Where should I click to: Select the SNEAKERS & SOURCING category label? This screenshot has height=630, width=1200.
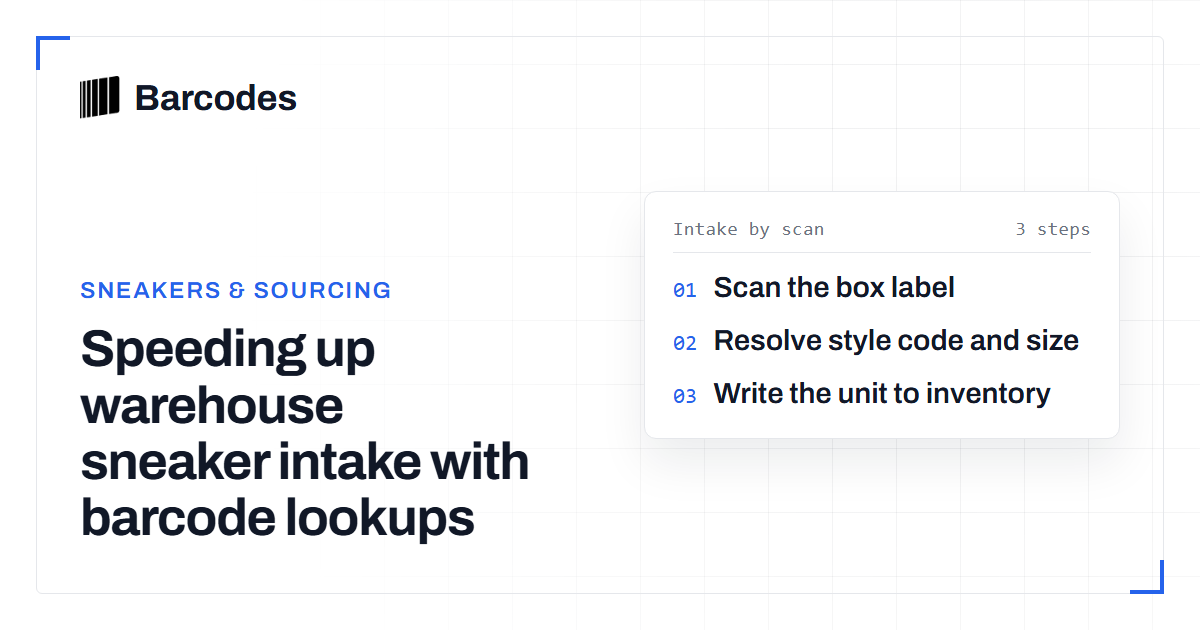[x=236, y=290]
